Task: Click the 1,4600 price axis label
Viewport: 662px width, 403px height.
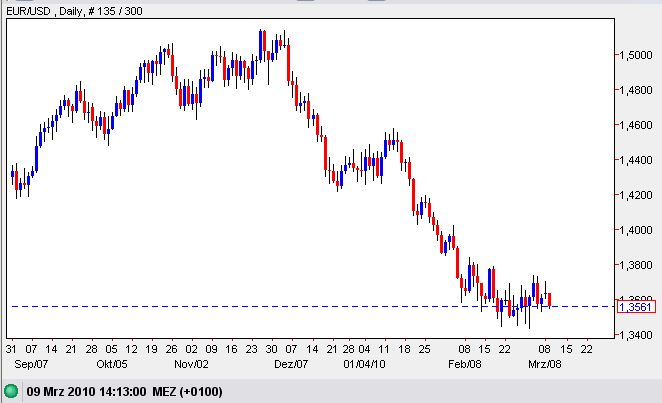Action: (x=636, y=125)
